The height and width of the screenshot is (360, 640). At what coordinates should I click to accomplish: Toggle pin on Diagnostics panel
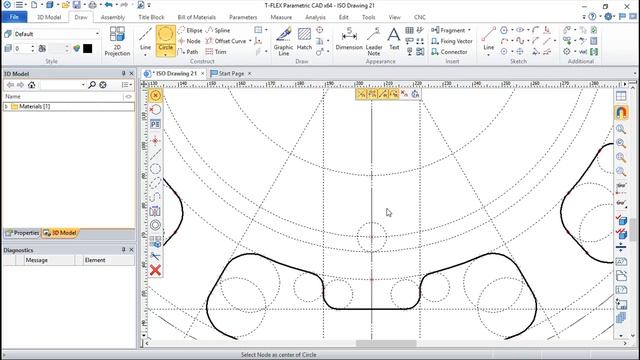click(123, 249)
